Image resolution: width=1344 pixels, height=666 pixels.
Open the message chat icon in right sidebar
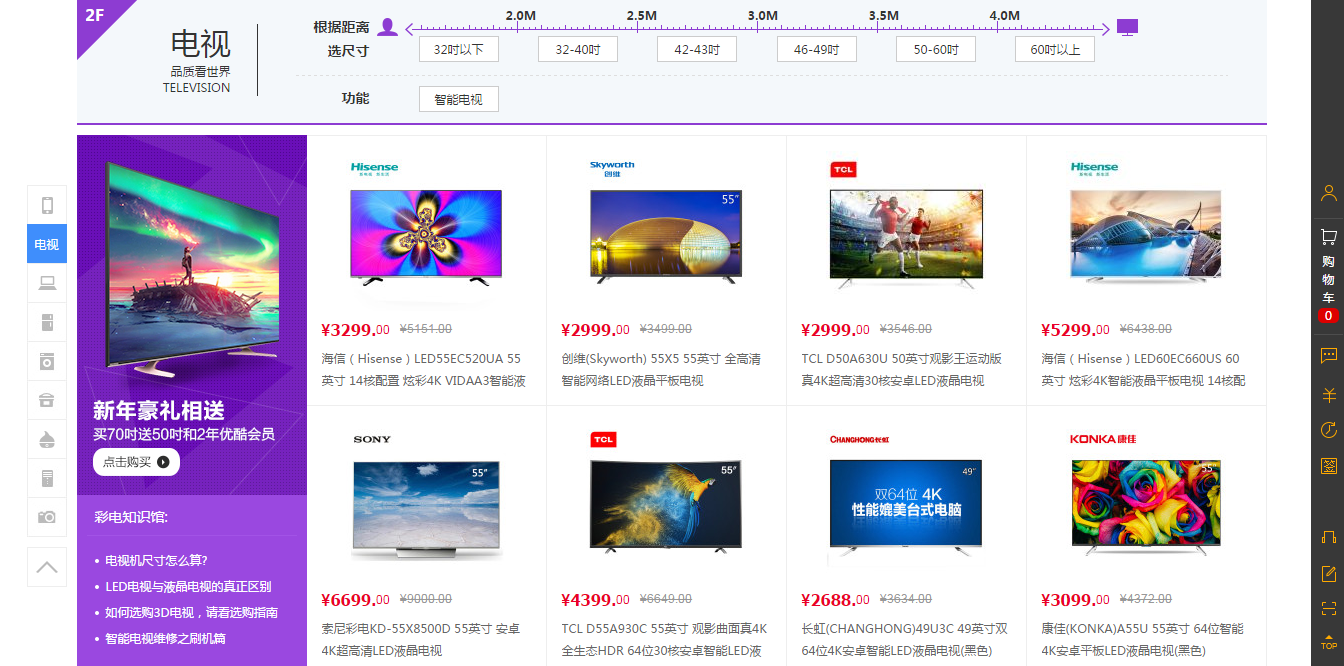coord(1328,355)
